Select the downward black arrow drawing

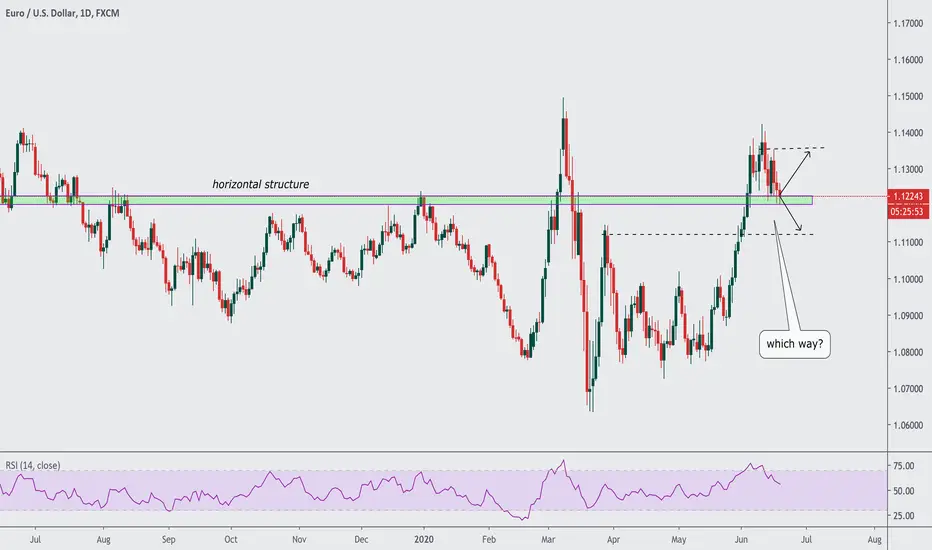coord(791,213)
